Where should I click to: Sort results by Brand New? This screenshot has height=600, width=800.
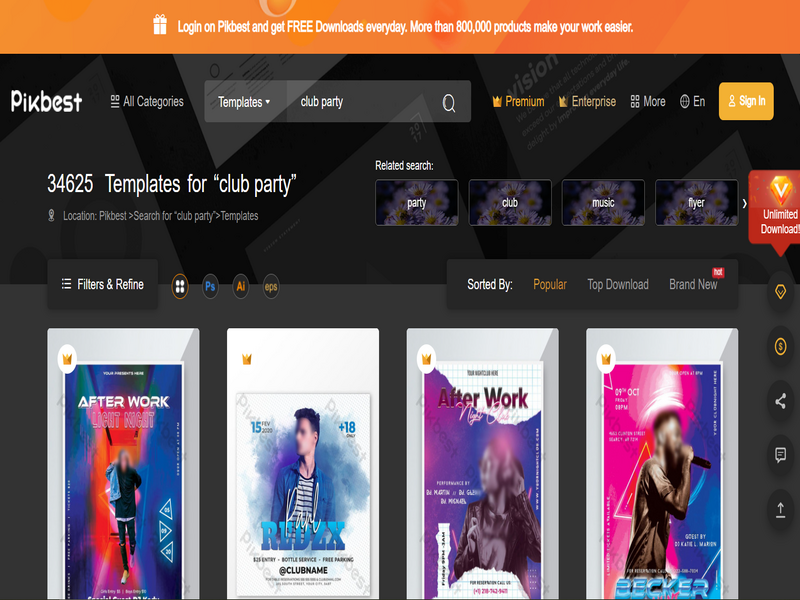pyautogui.click(x=693, y=284)
